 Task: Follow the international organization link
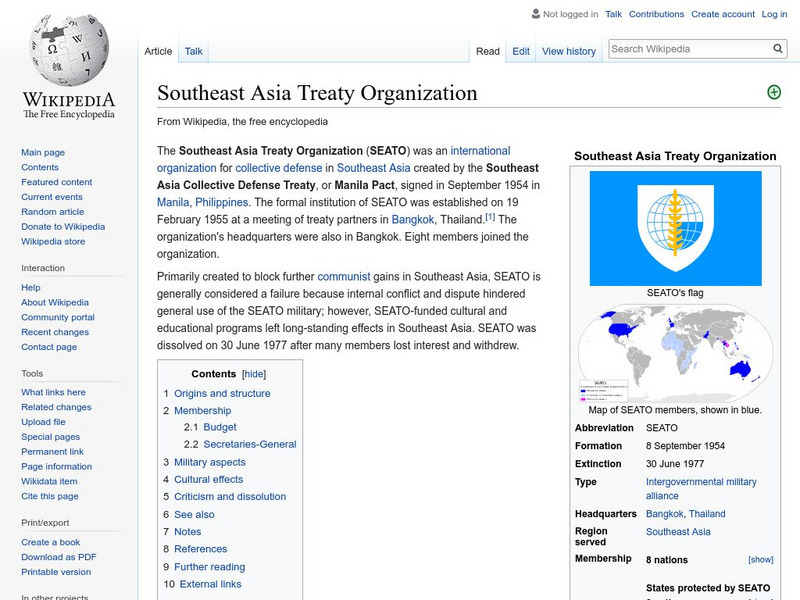click(480, 151)
